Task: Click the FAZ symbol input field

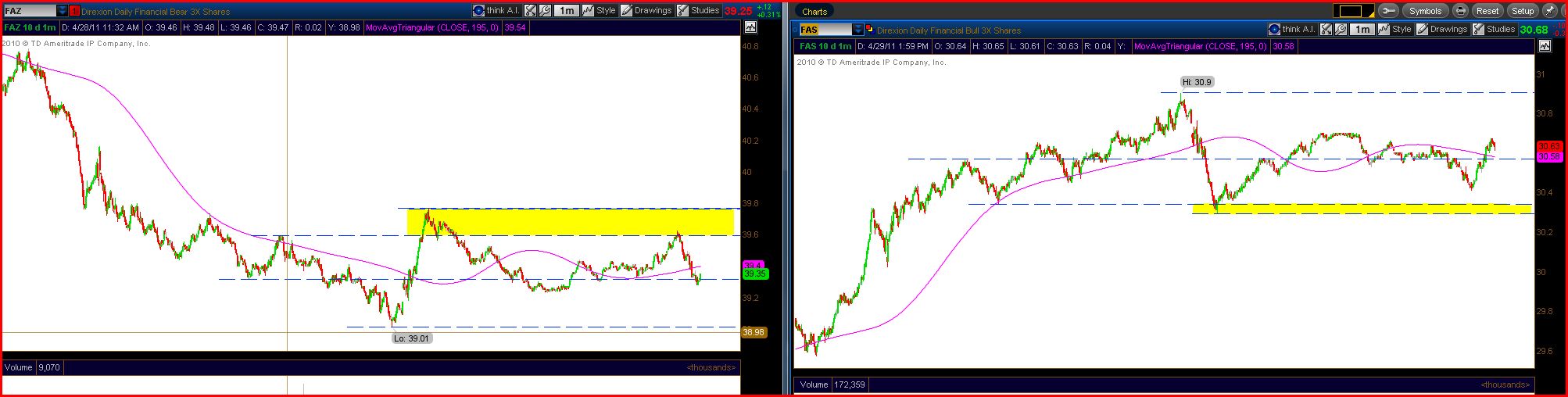Action: click(30, 11)
